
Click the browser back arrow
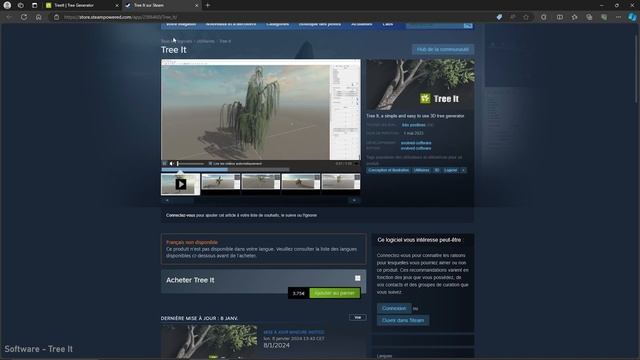click(9, 17)
